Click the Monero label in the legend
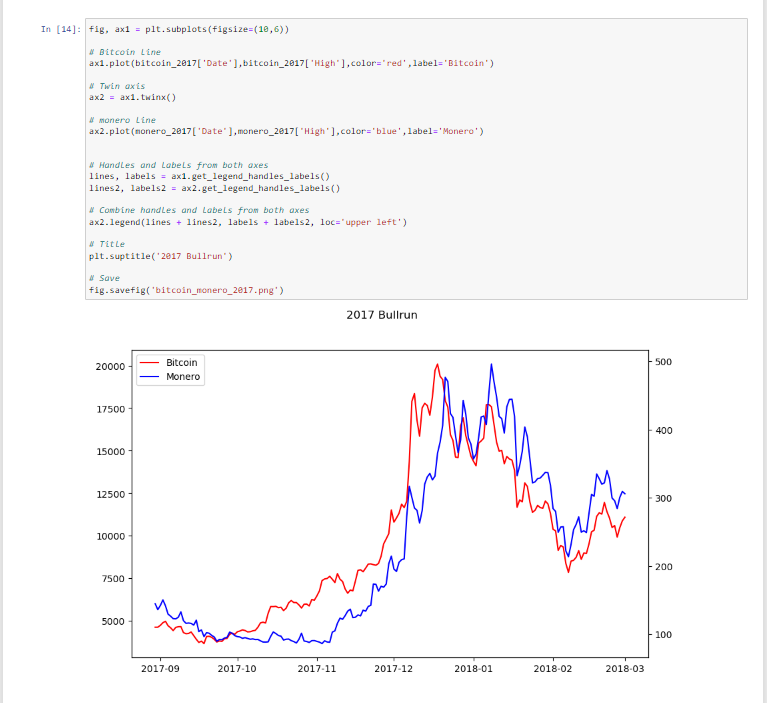This screenshot has width=767, height=703. (x=183, y=377)
